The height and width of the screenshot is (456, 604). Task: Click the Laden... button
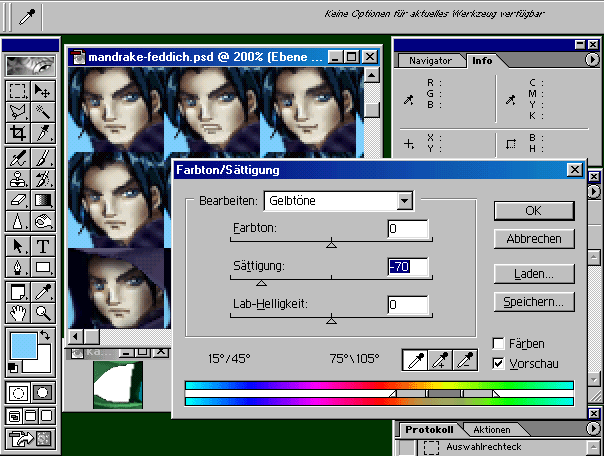pos(534,274)
